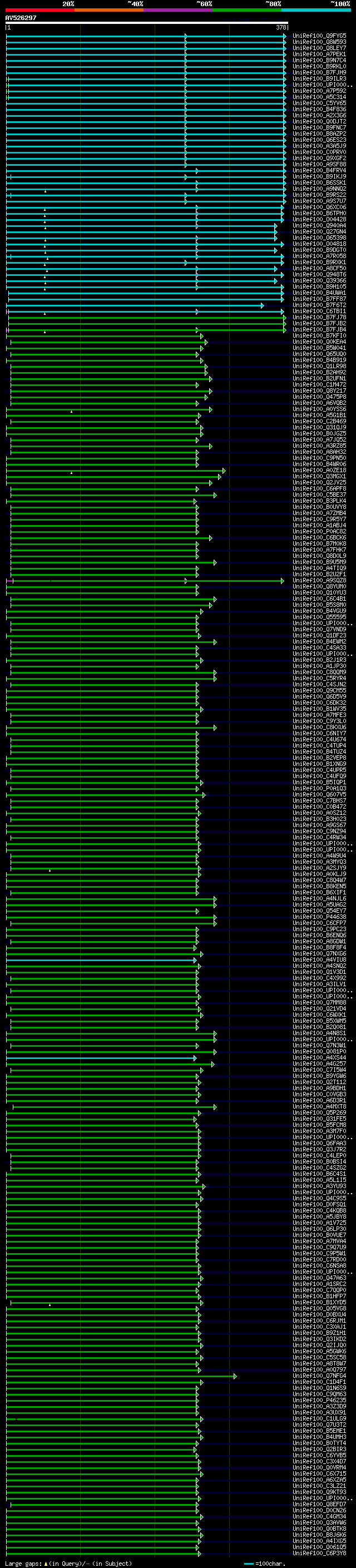The width and height of the screenshot is (356, 1568).
Task: Open hit UniRef100_A7PEK1
Action: point(319,54)
